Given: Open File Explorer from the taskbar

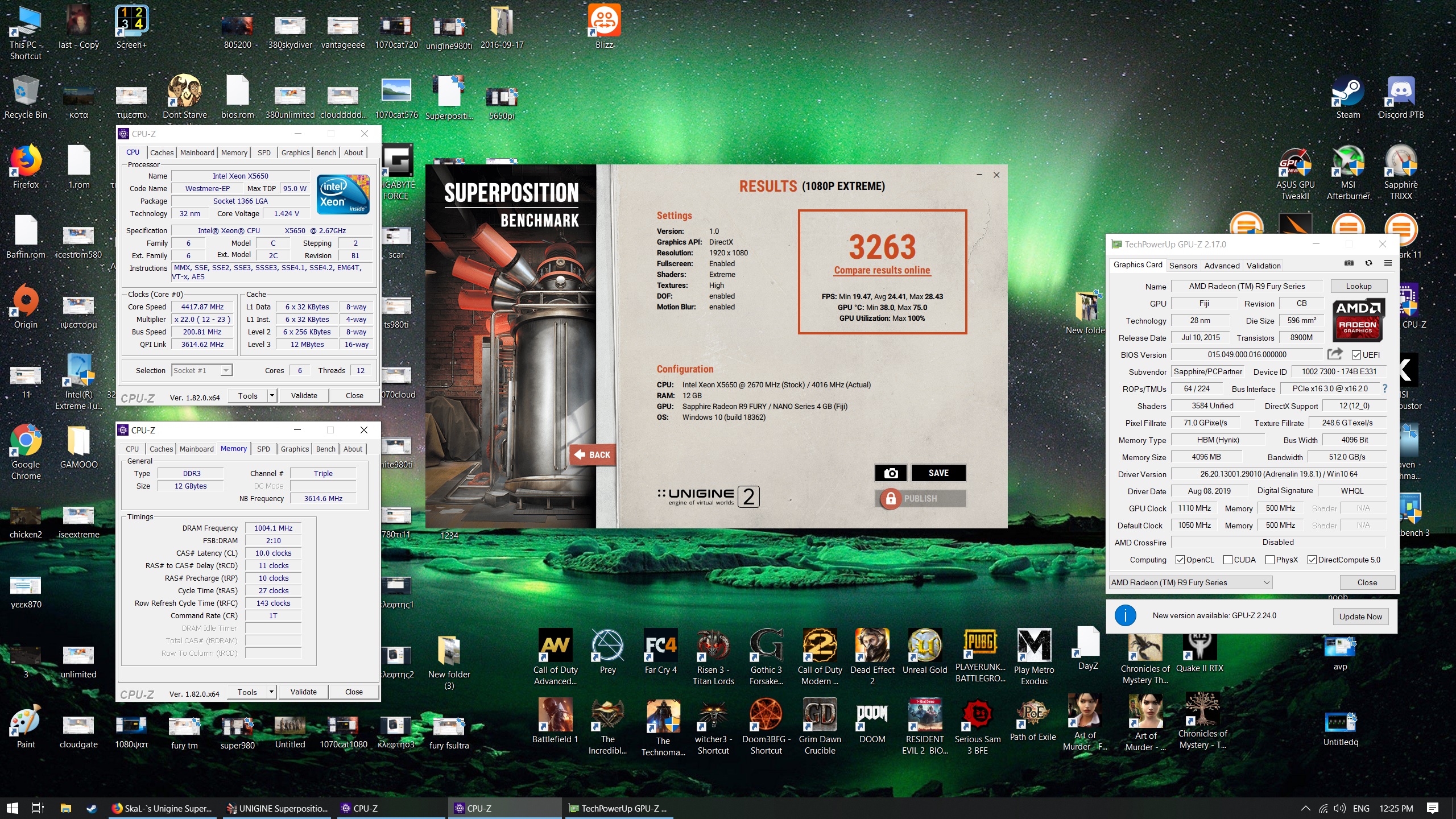Looking at the screenshot, I should tap(65, 808).
